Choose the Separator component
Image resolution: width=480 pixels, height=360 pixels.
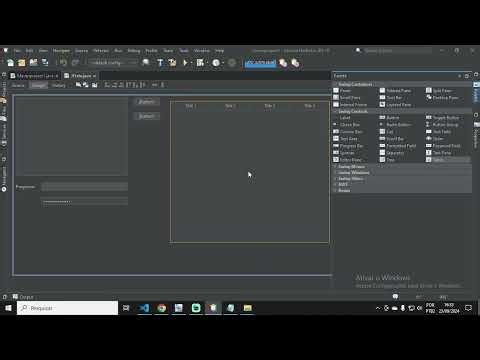[392, 153]
